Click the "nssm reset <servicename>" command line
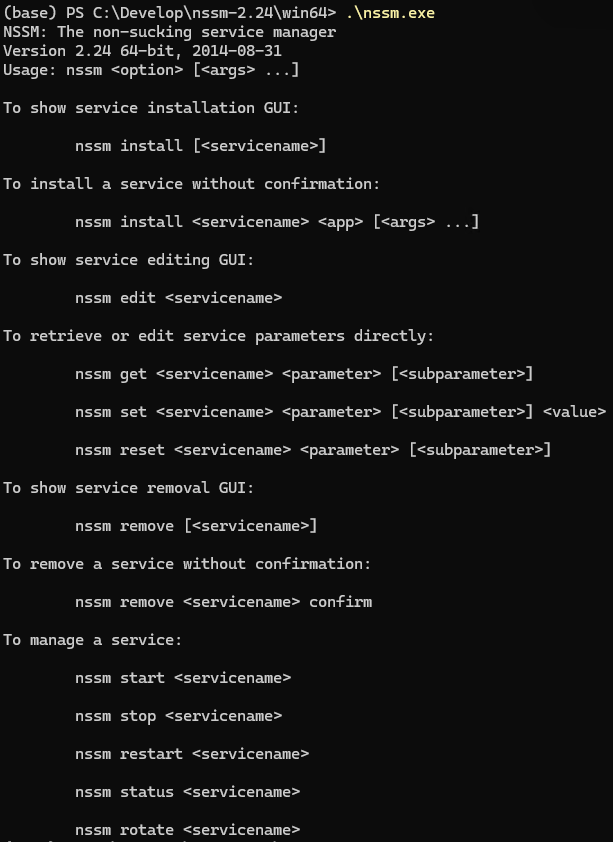613x842 pixels. pyautogui.click(x=313, y=450)
